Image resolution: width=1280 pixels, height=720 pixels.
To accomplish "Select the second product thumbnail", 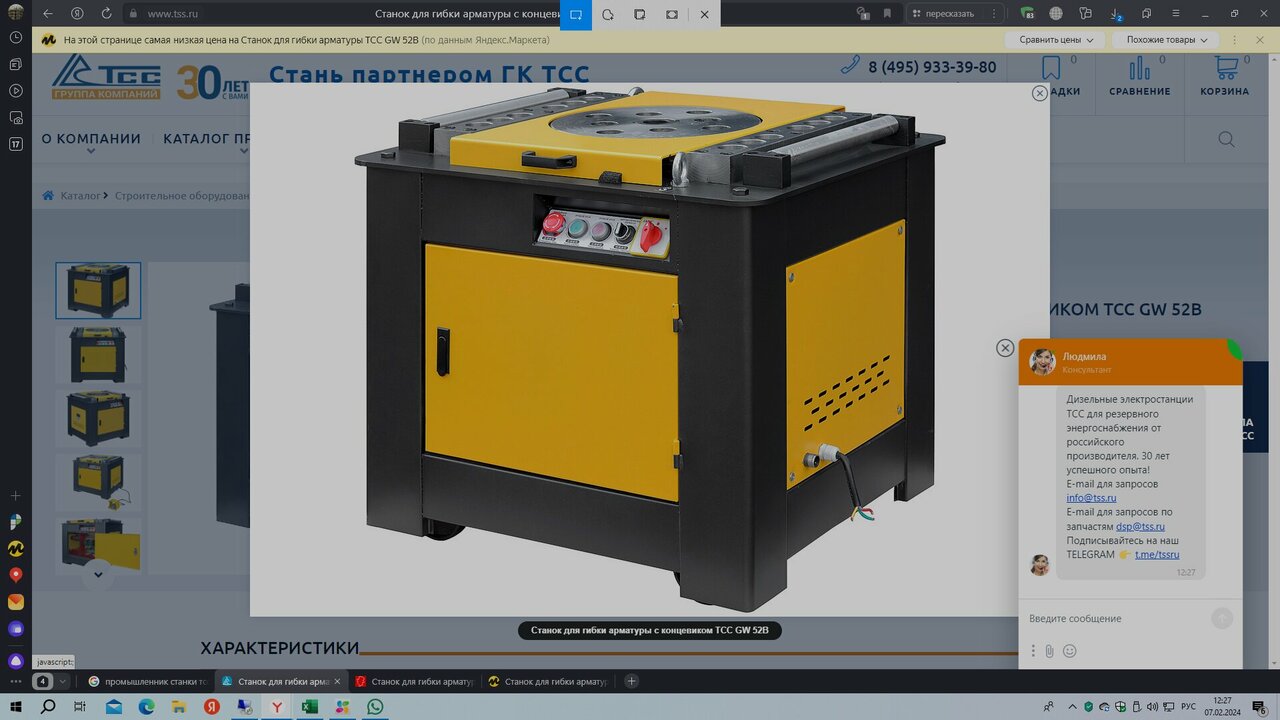I will point(98,354).
